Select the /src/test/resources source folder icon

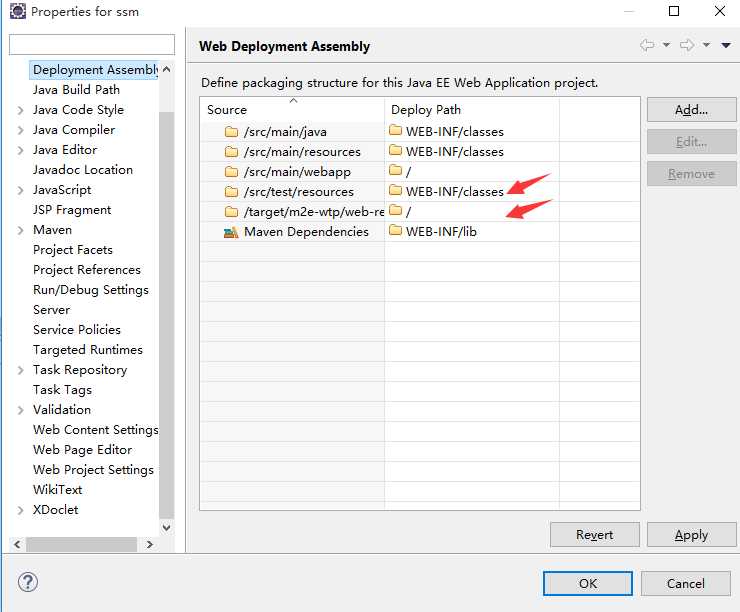[x=231, y=192]
